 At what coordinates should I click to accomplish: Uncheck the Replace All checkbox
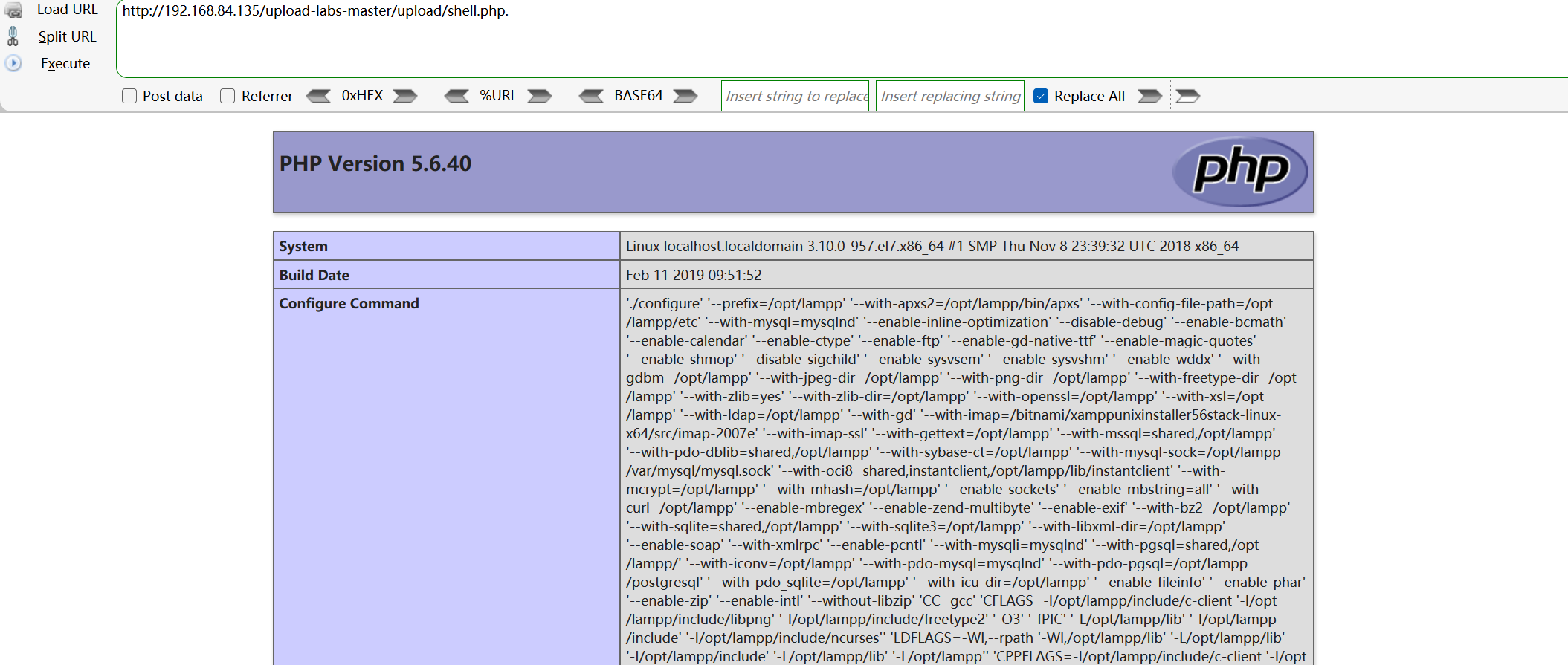[1041, 96]
